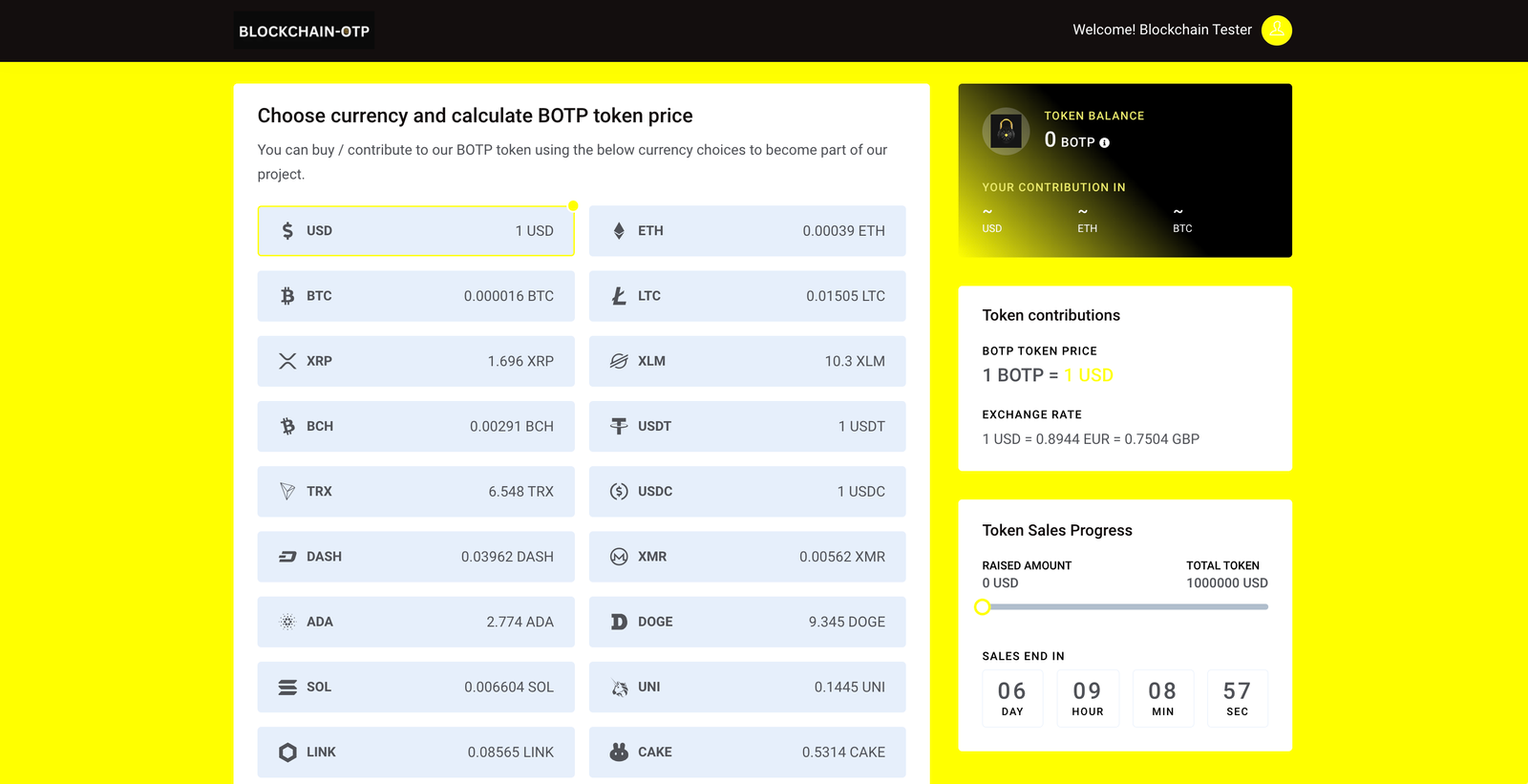Click the exchange rate EUR GBP line
The height and width of the screenshot is (784, 1528).
point(1091,439)
